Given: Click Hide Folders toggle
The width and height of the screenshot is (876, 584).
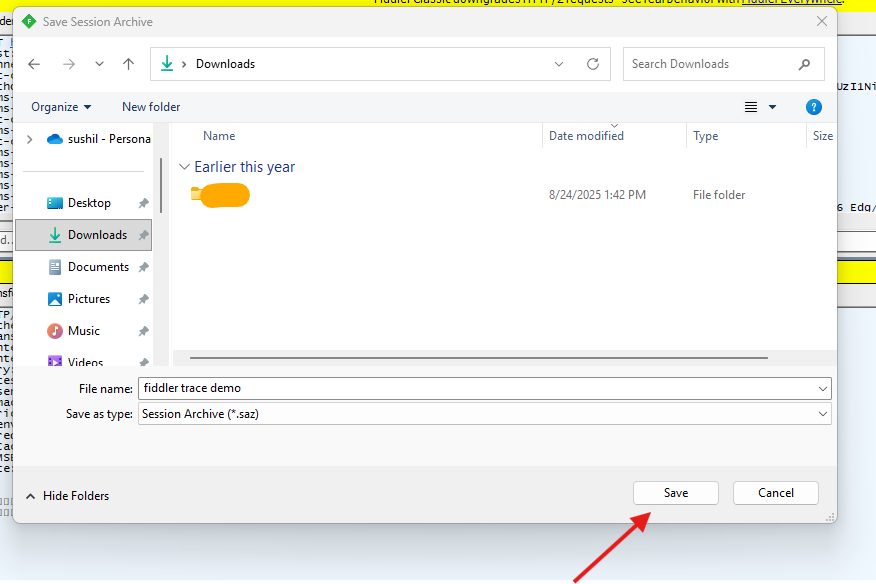Looking at the screenshot, I should 67,496.
